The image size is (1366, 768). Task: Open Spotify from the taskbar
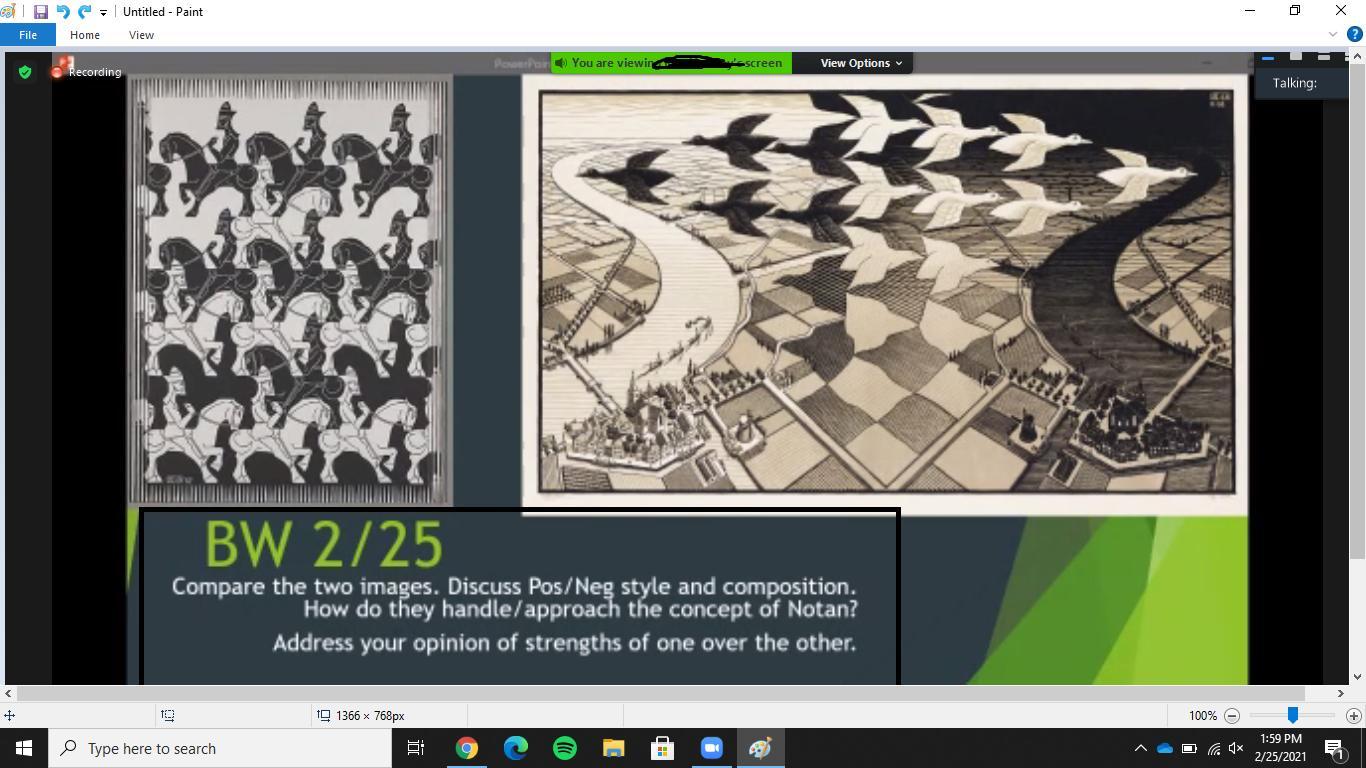[x=565, y=748]
